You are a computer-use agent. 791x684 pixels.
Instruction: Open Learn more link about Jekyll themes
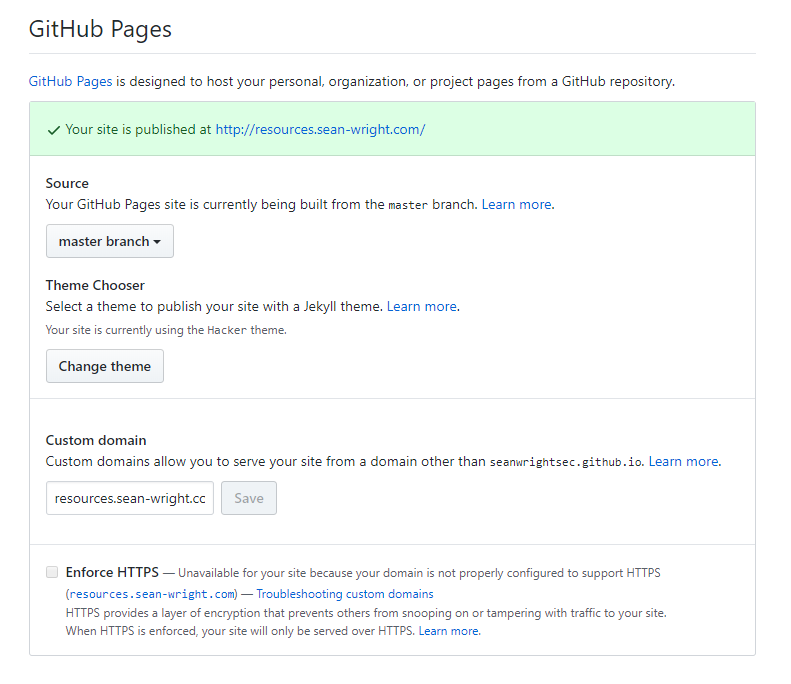click(x=422, y=306)
